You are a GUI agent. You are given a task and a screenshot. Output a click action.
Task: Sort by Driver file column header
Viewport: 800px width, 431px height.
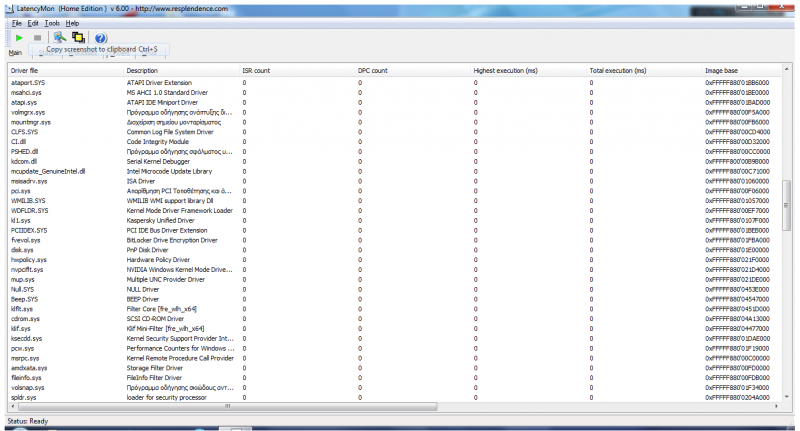[x=25, y=71]
